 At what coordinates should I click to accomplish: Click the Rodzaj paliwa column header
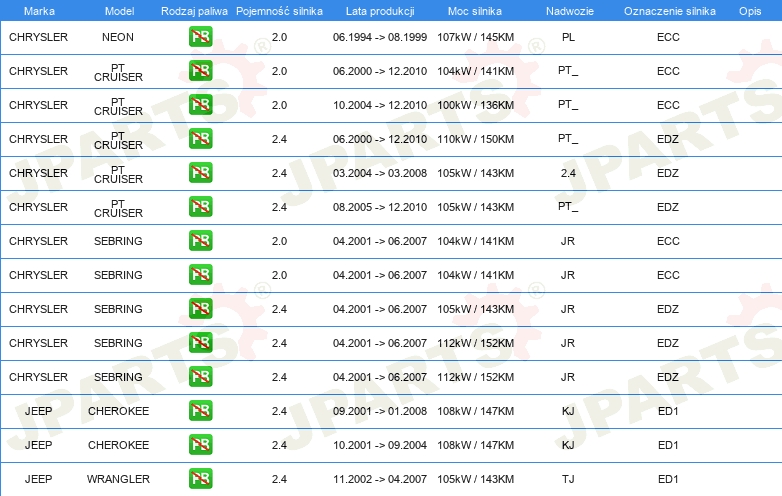(x=194, y=11)
